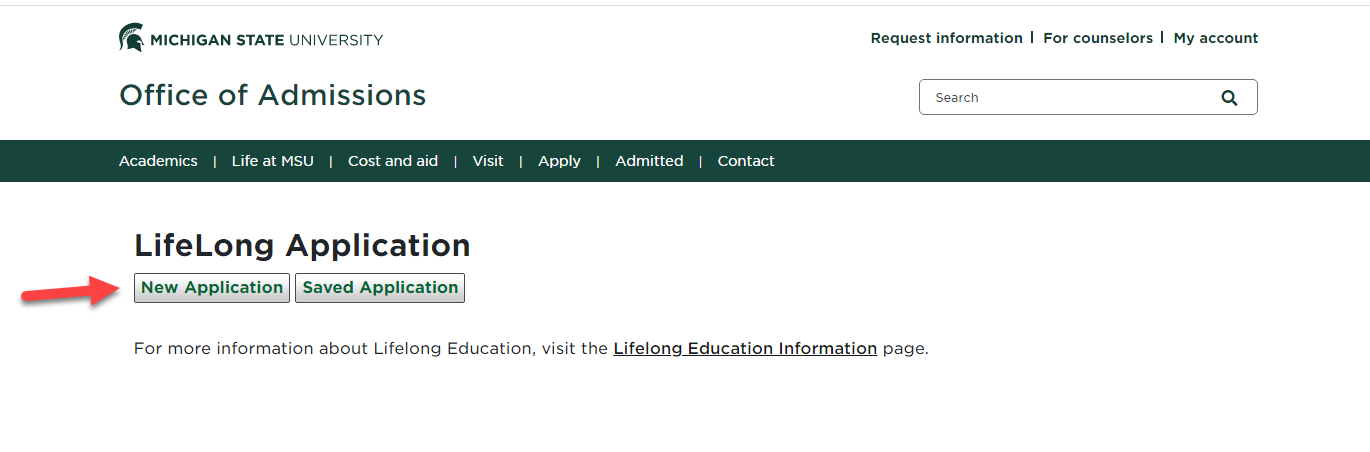This screenshot has width=1370, height=452.
Task: Open the Admitted navigation item
Action: pyautogui.click(x=649, y=161)
